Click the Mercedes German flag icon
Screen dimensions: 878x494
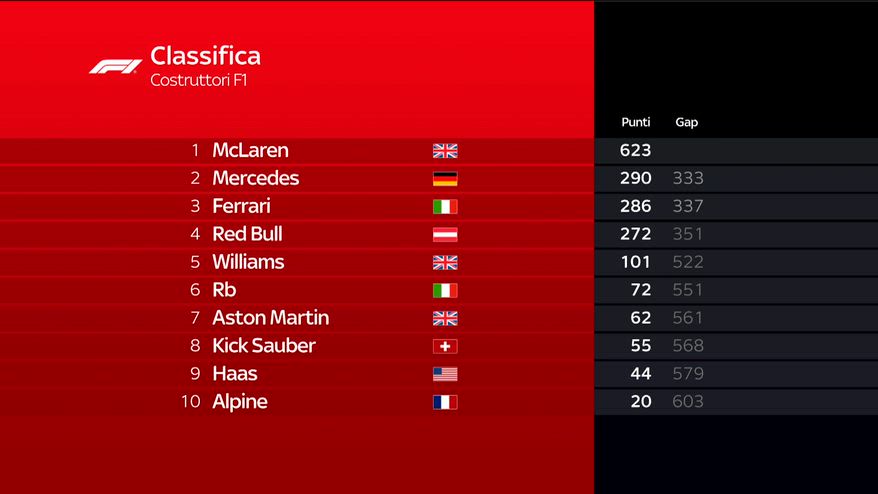click(x=445, y=179)
